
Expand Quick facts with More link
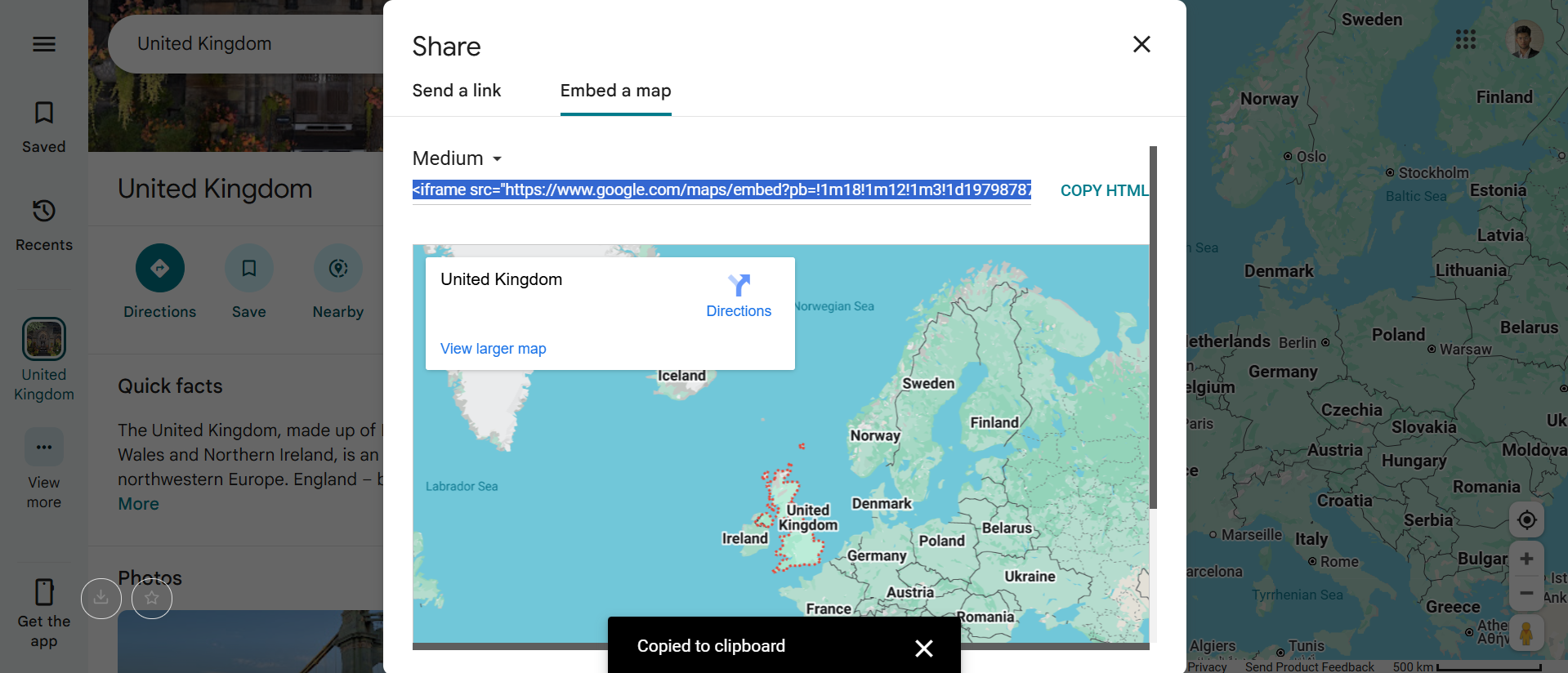tap(138, 504)
